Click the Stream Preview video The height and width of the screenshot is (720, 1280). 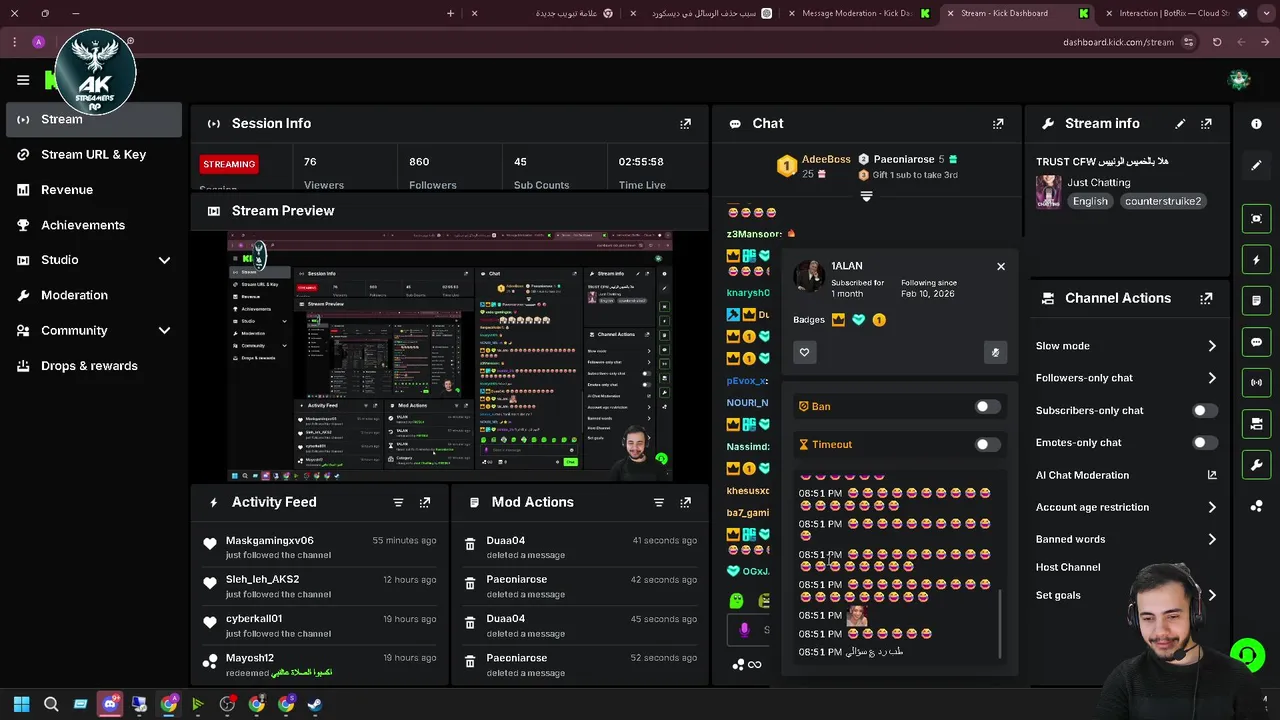tap(450, 357)
